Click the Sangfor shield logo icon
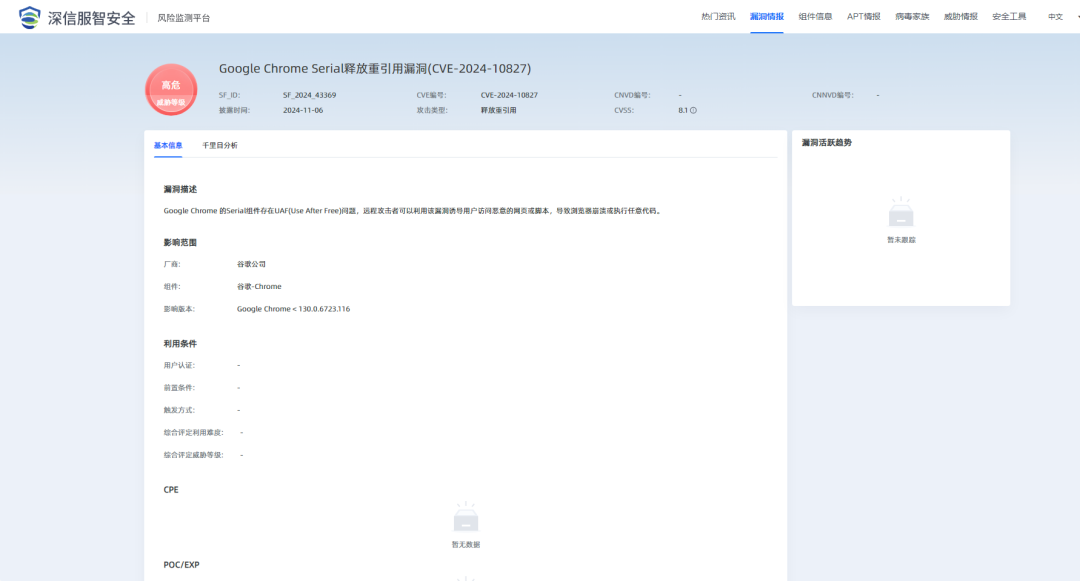1080x581 pixels. coord(29,17)
